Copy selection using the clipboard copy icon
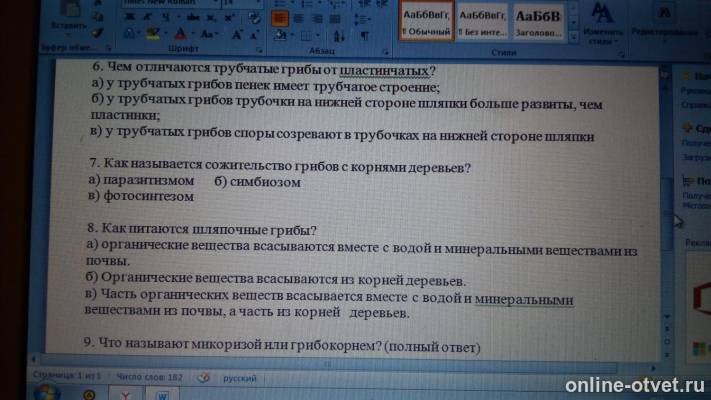This screenshot has height=400, width=711. 98,17
